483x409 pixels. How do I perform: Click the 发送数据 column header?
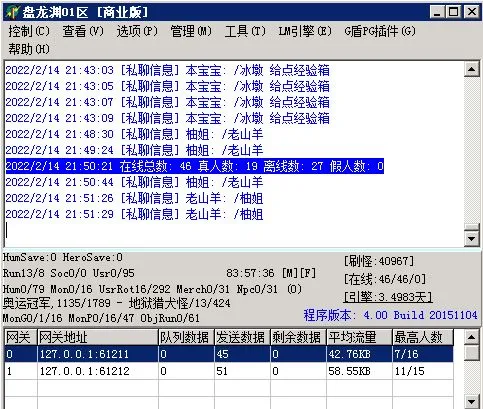(242, 337)
